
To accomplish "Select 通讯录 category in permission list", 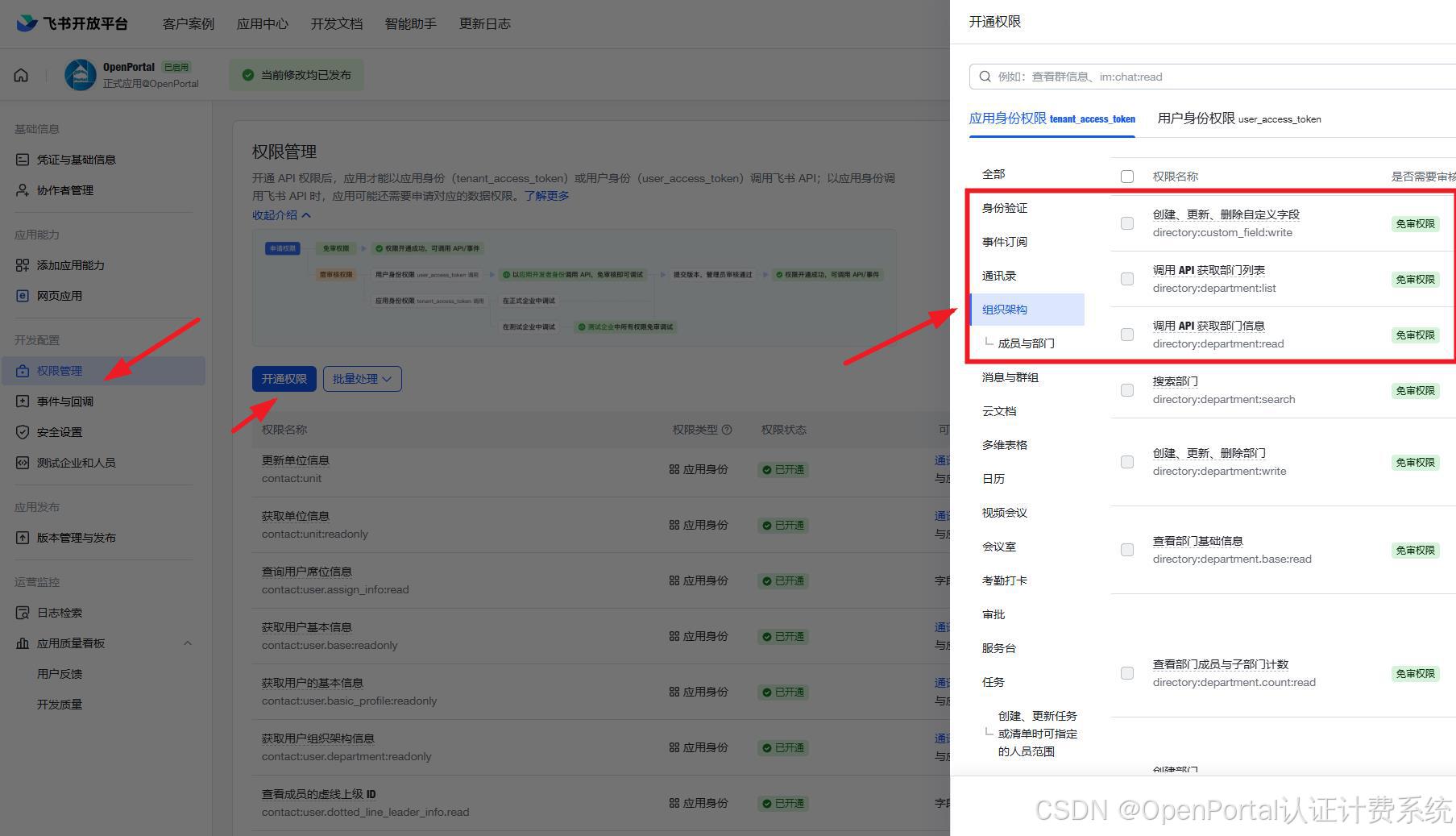I will click(999, 276).
